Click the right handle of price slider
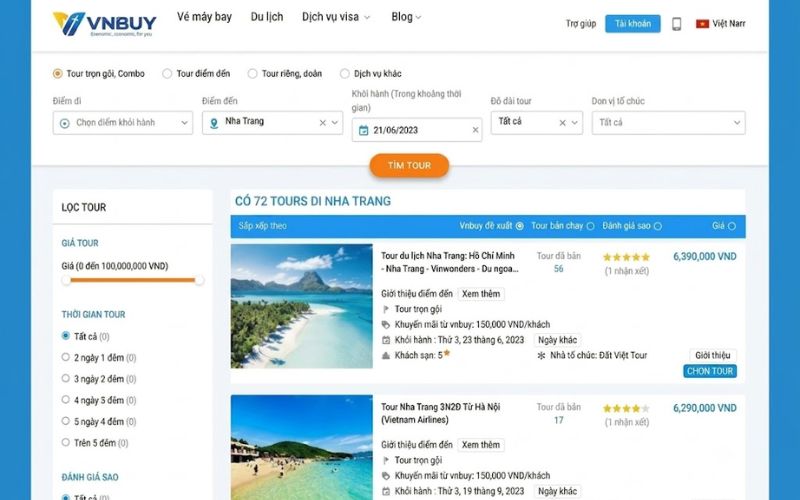This screenshot has height=500, width=800. tap(199, 280)
